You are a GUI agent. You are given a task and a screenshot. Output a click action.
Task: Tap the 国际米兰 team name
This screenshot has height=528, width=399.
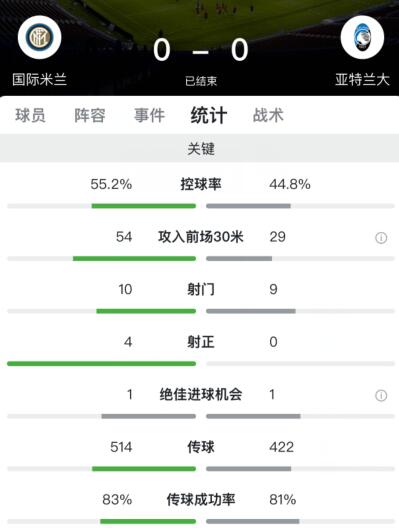tap(39, 80)
